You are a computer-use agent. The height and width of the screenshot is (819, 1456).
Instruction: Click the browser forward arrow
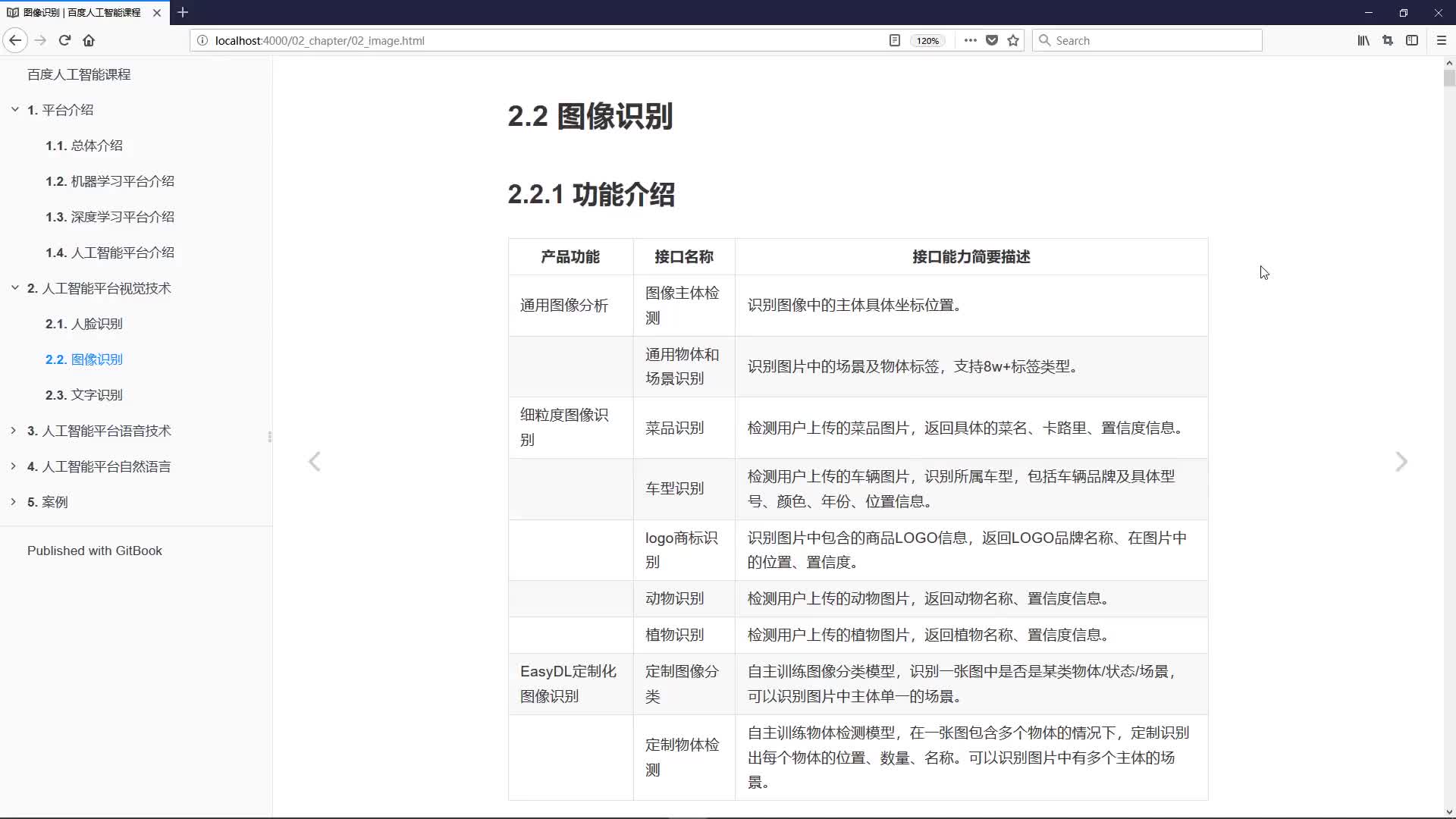pos(41,40)
